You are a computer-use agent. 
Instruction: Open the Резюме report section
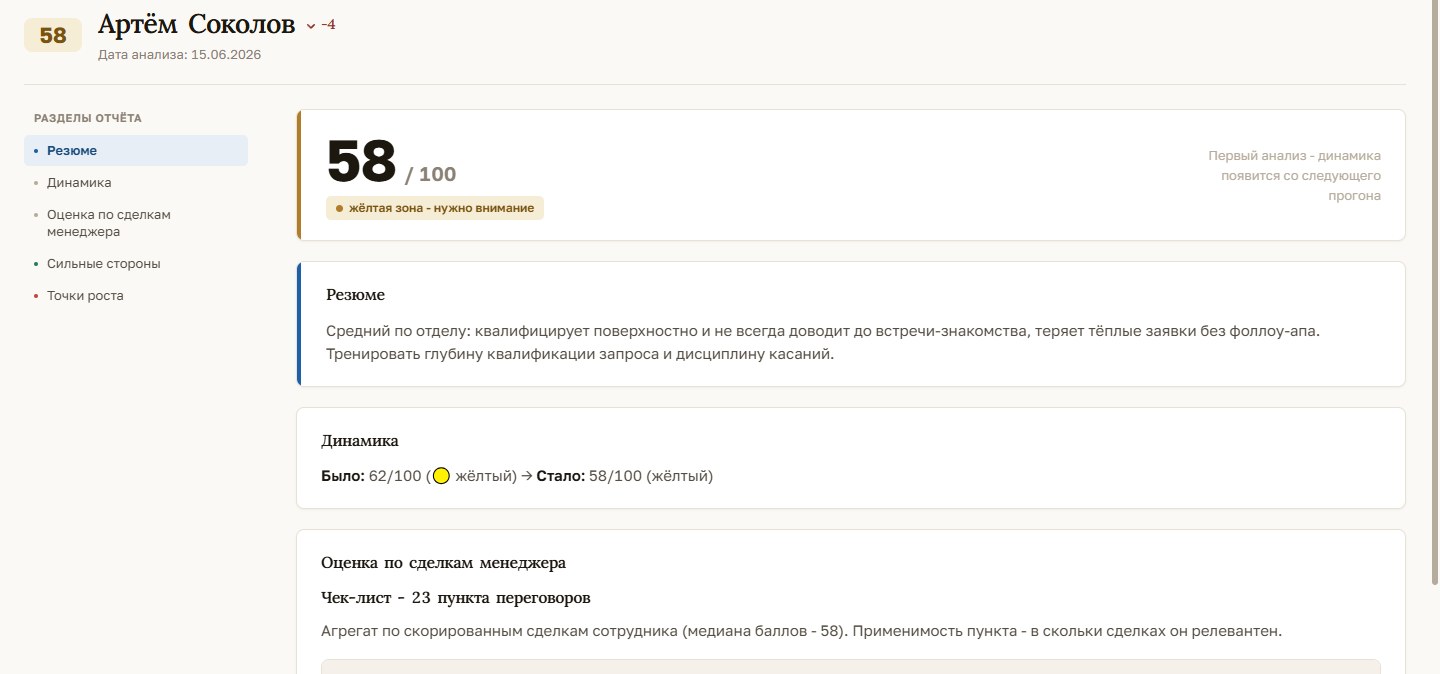coord(136,151)
